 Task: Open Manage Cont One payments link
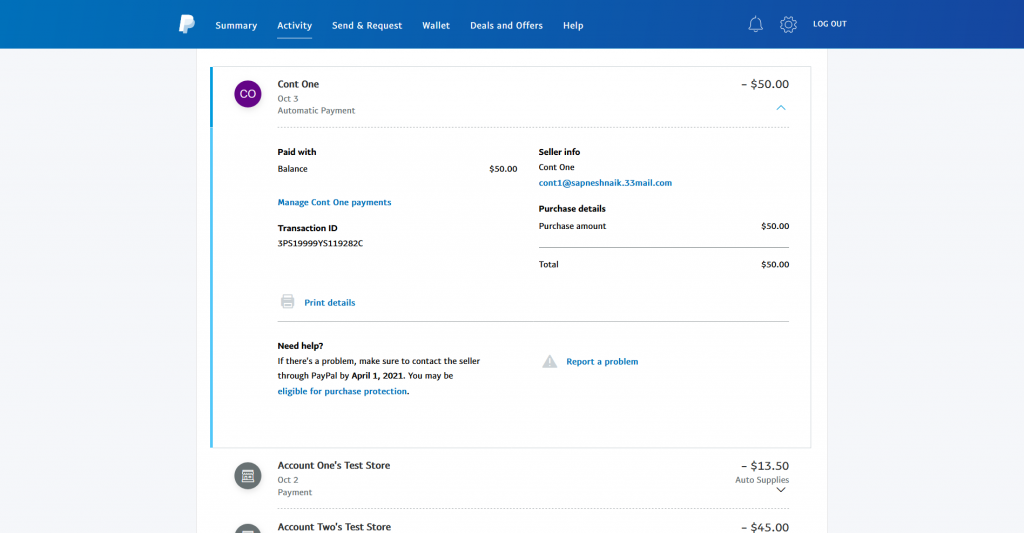[x=334, y=202]
